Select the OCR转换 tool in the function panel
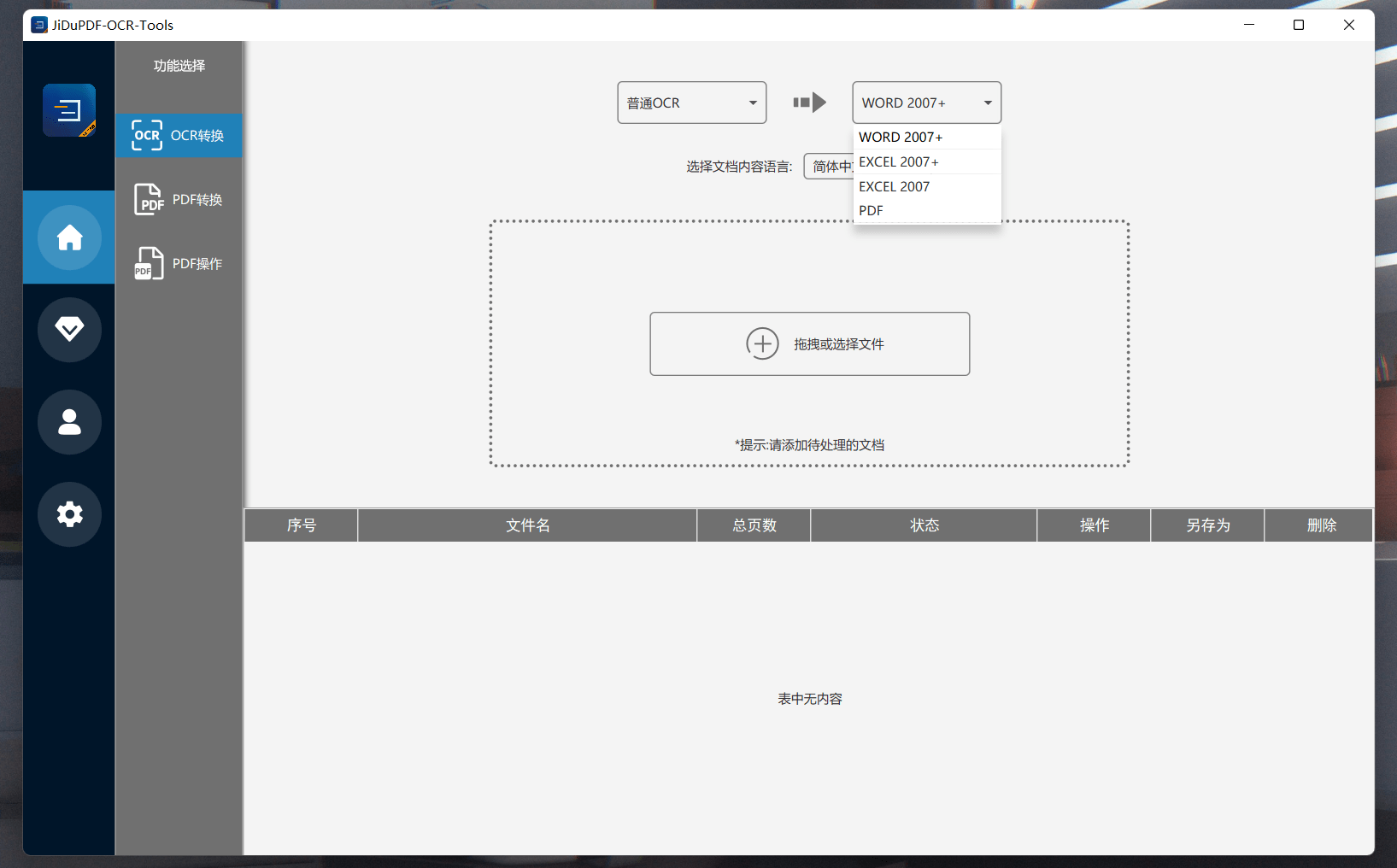Image resolution: width=1397 pixels, height=868 pixels. pyautogui.click(x=179, y=135)
